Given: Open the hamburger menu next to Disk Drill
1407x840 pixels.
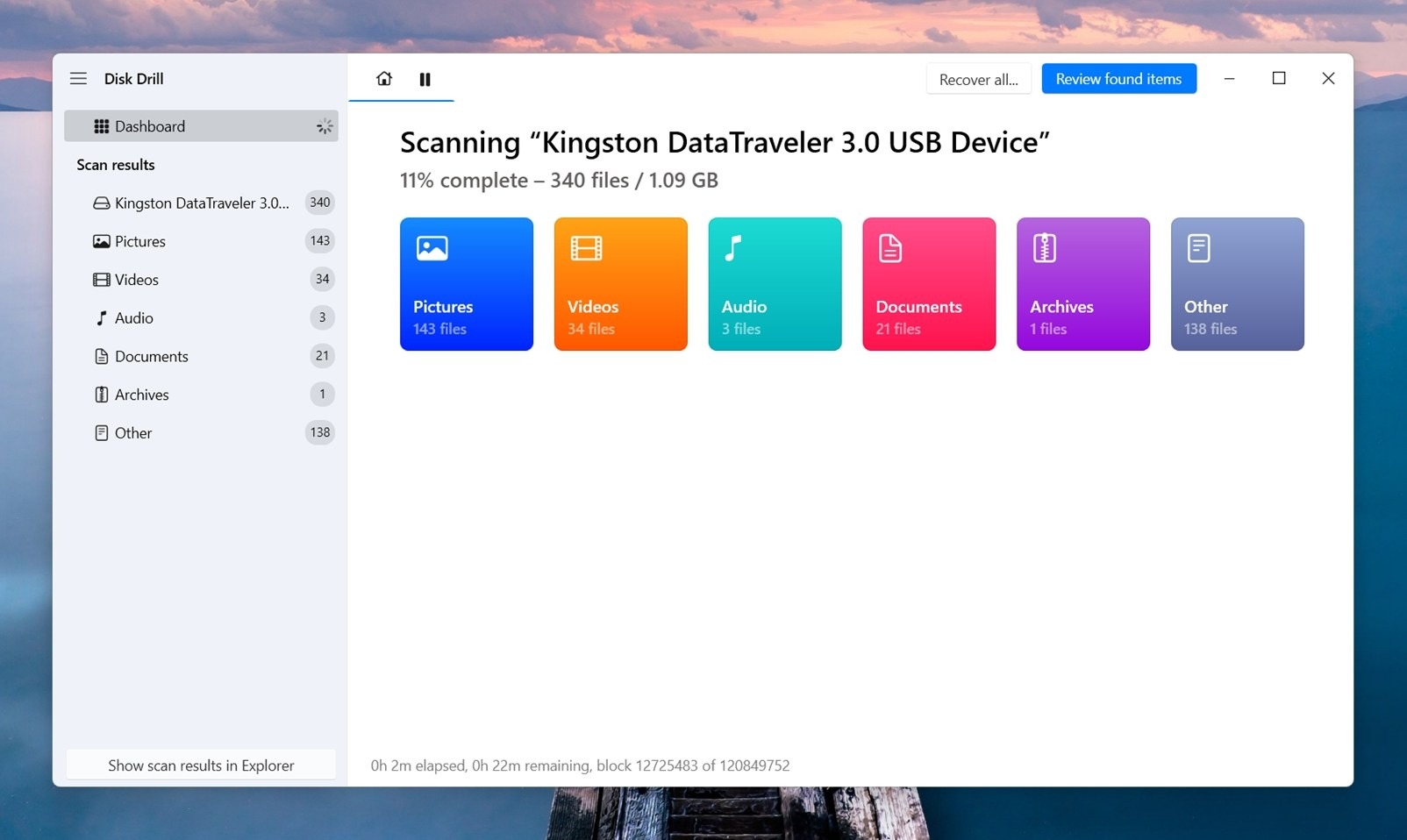Looking at the screenshot, I should pyautogui.click(x=78, y=78).
